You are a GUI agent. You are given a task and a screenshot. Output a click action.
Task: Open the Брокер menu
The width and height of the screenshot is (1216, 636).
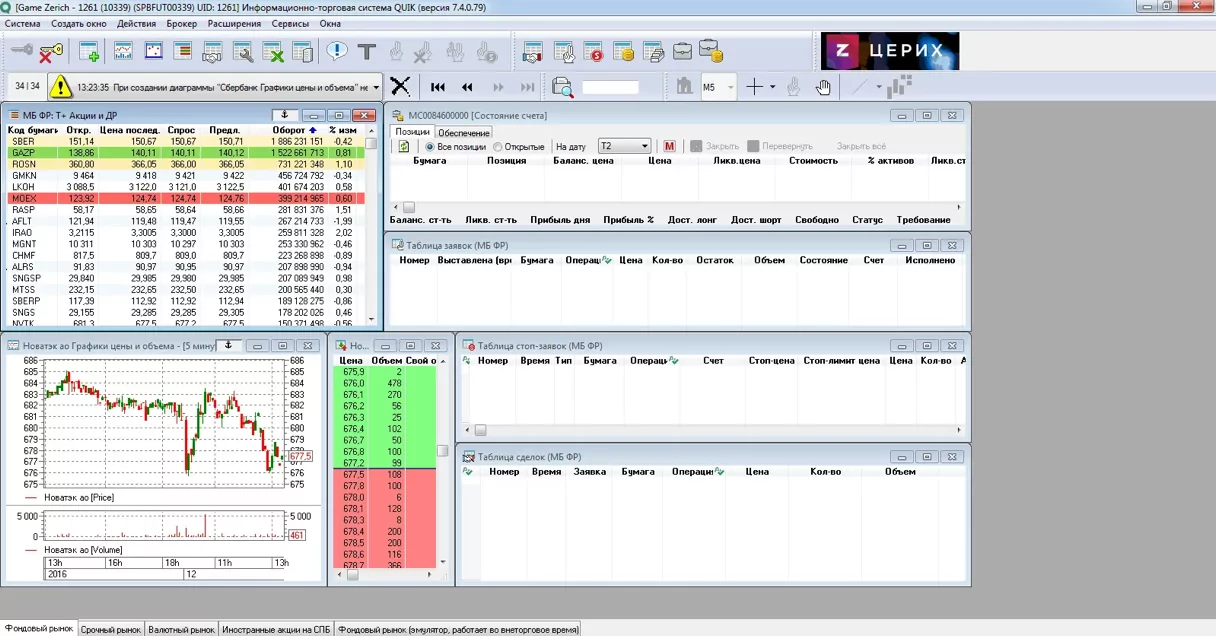(181, 23)
